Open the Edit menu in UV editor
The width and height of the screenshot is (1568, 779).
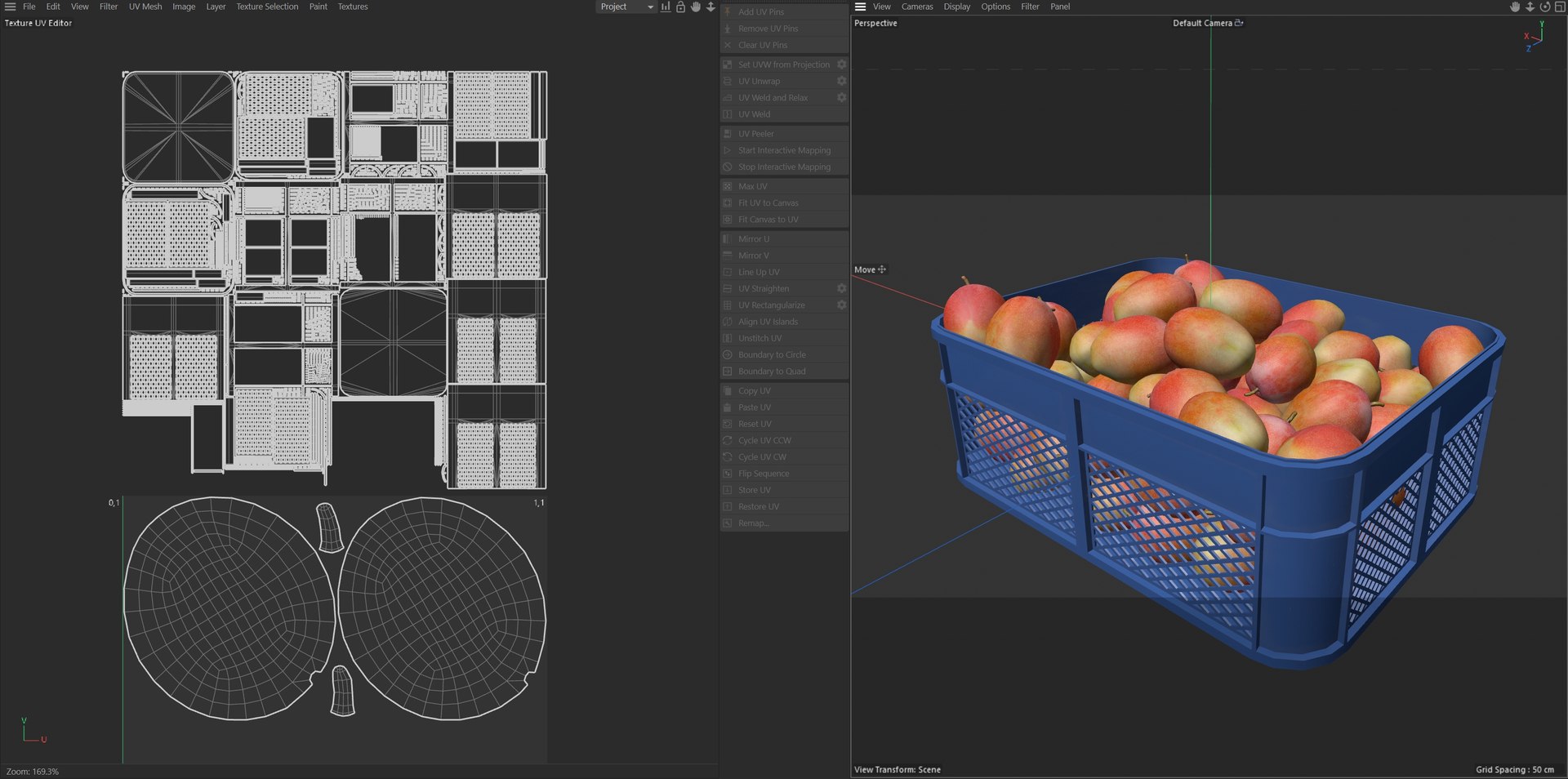point(53,7)
